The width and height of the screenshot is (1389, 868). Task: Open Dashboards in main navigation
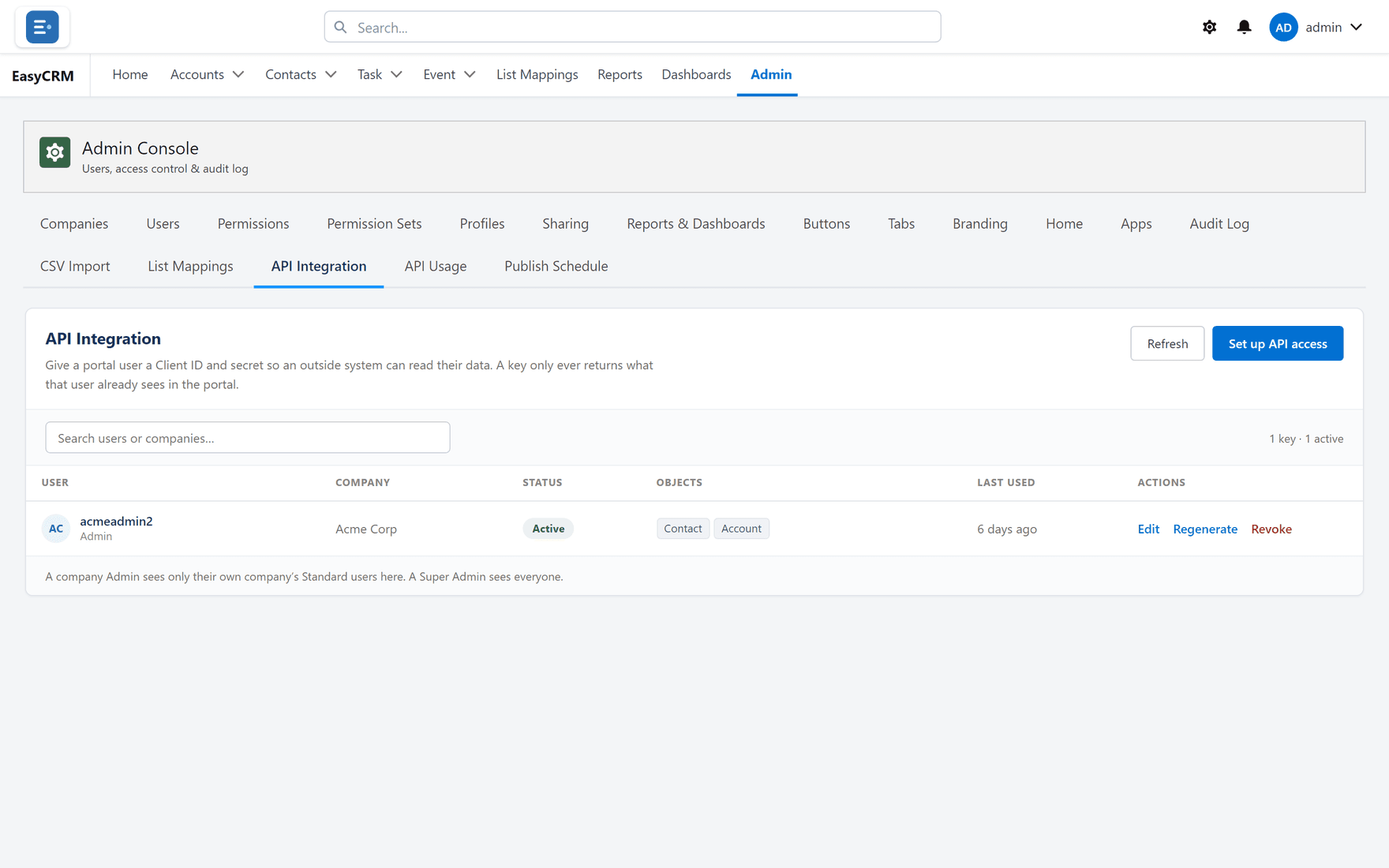pyautogui.click(x=695, y=74)
